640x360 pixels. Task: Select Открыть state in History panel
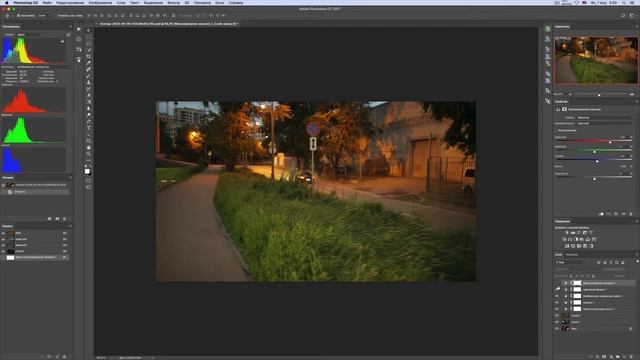click(36, 191)
